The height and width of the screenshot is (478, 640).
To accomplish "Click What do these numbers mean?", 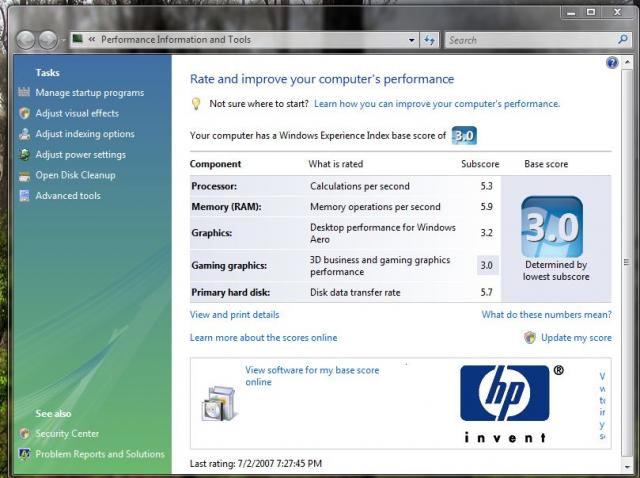I will (547, 315).
